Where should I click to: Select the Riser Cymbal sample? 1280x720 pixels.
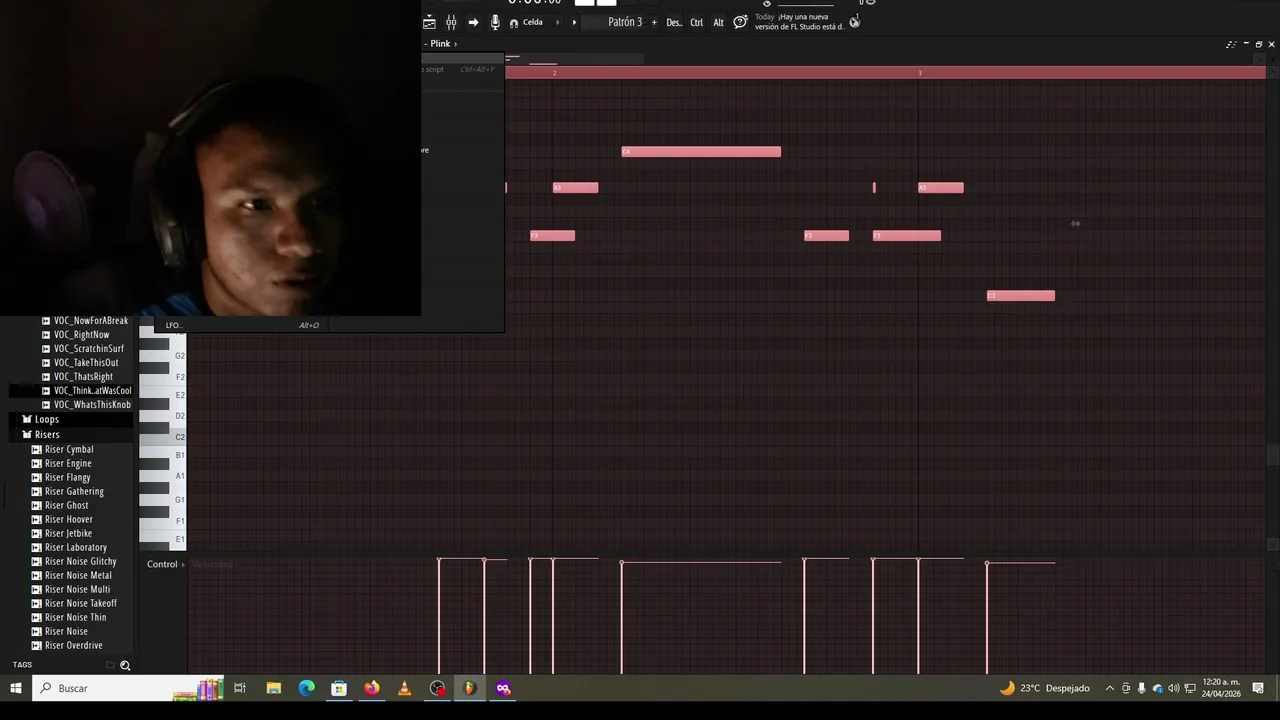tap(63, 450)
